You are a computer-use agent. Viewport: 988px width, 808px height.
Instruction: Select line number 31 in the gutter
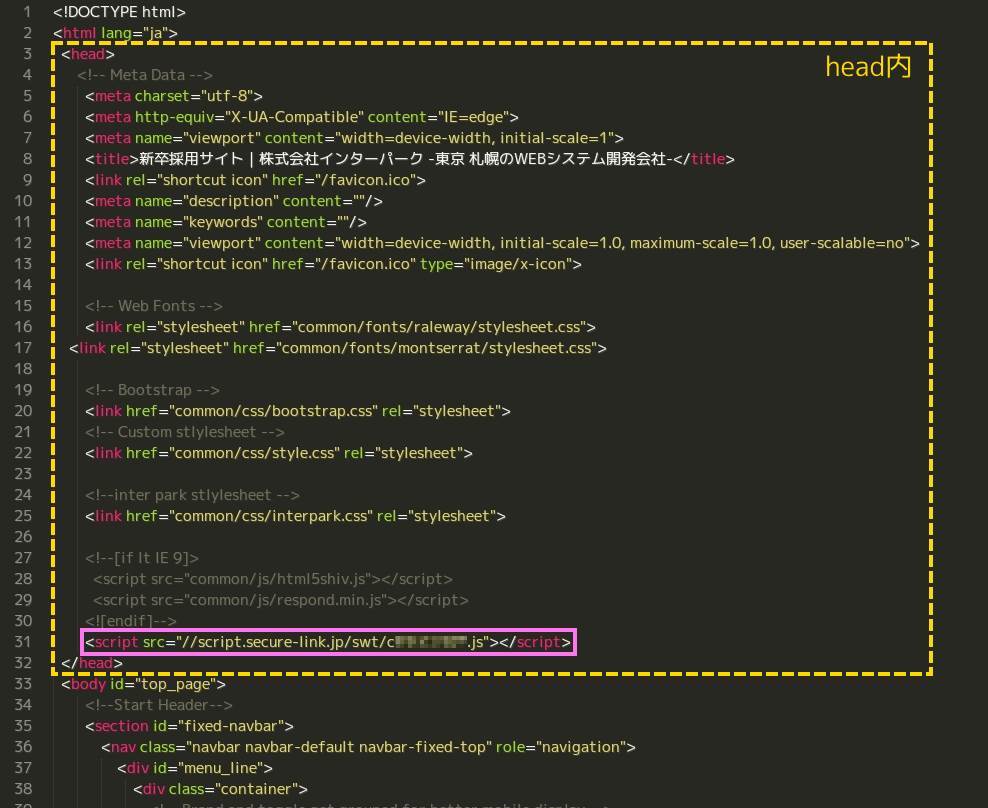23,642
